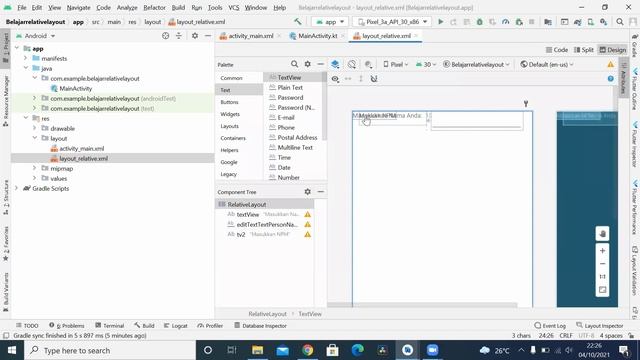Image resolution: width=640 pixels, height=360 pixels.
Task: Expand the manifests folder
Action: point(26,58)
